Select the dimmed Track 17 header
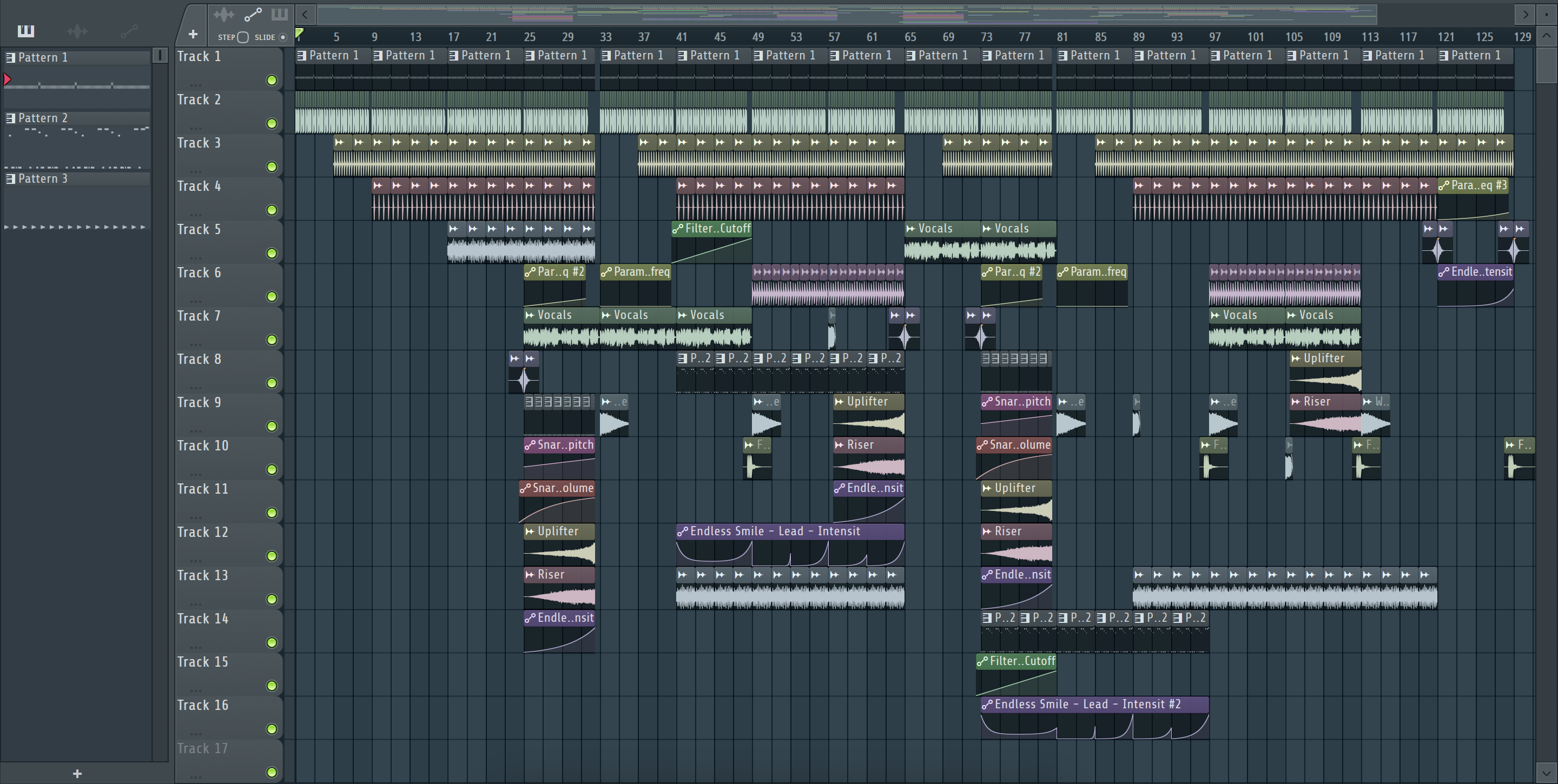Viewport: 1558px width, 784px height. (x=229, y=760)
